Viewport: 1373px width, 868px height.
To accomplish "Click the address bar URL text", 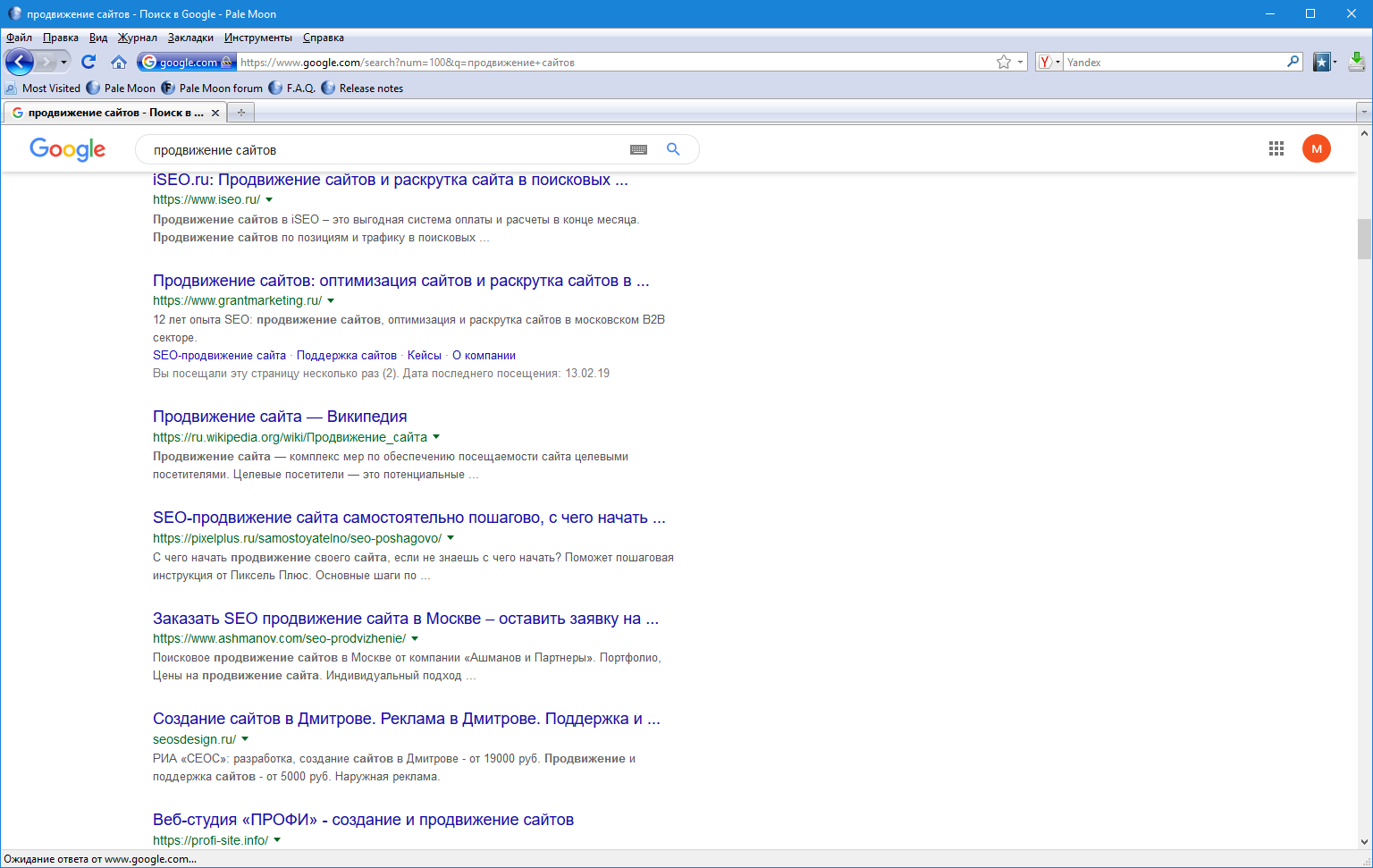I will 408,63.
